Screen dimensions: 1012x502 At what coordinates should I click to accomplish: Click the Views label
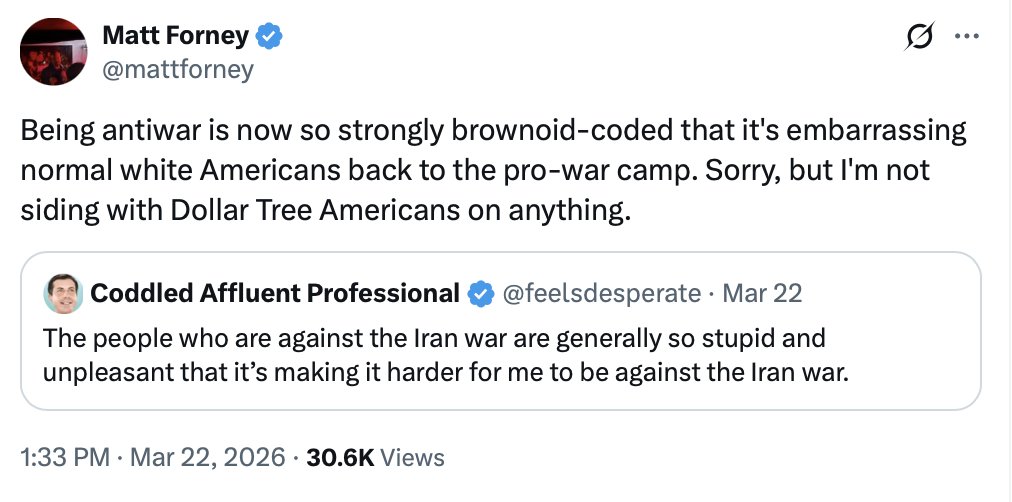[413, 457]
